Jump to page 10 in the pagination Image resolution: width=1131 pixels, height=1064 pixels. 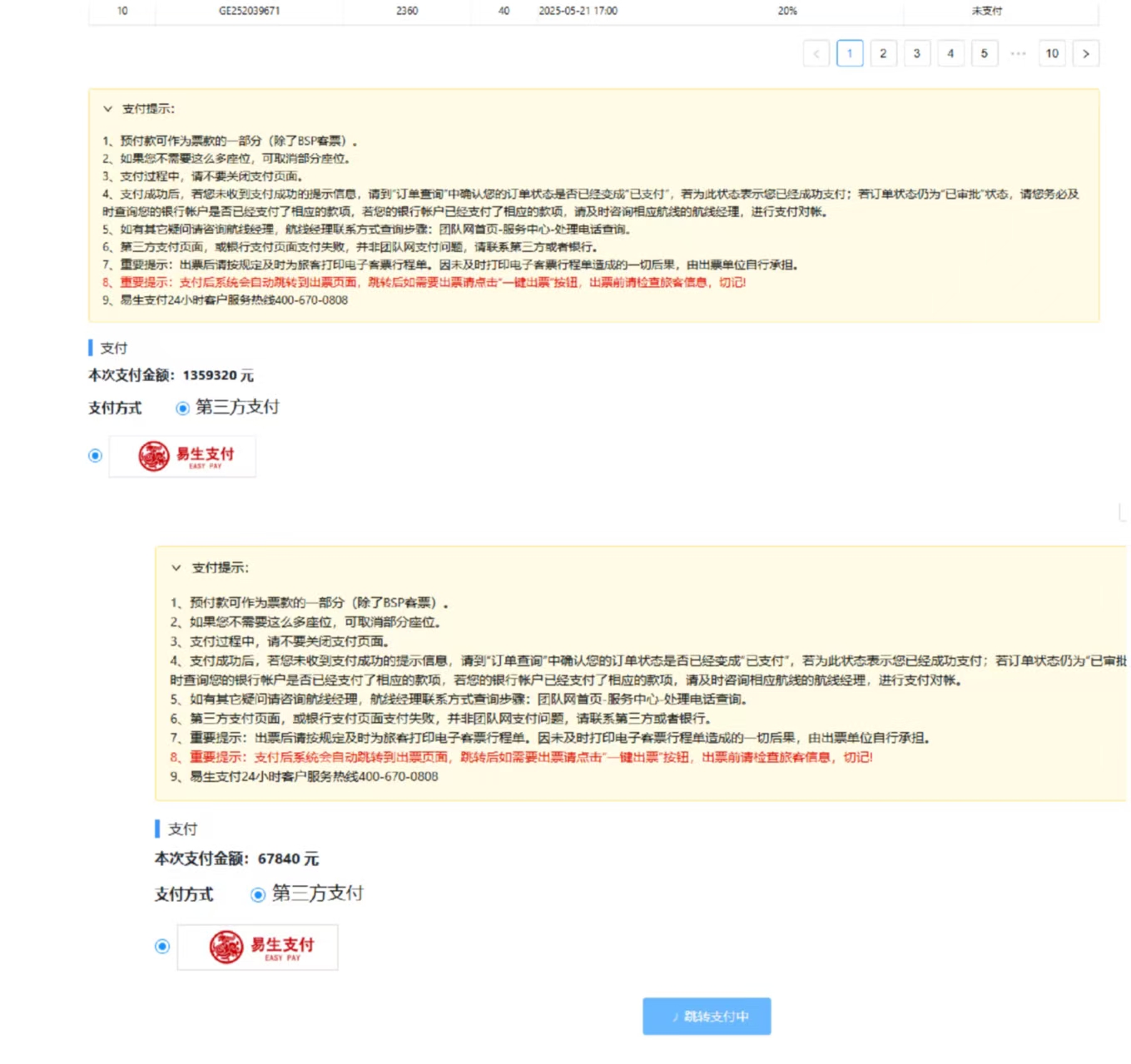(x=1052, y=53)
